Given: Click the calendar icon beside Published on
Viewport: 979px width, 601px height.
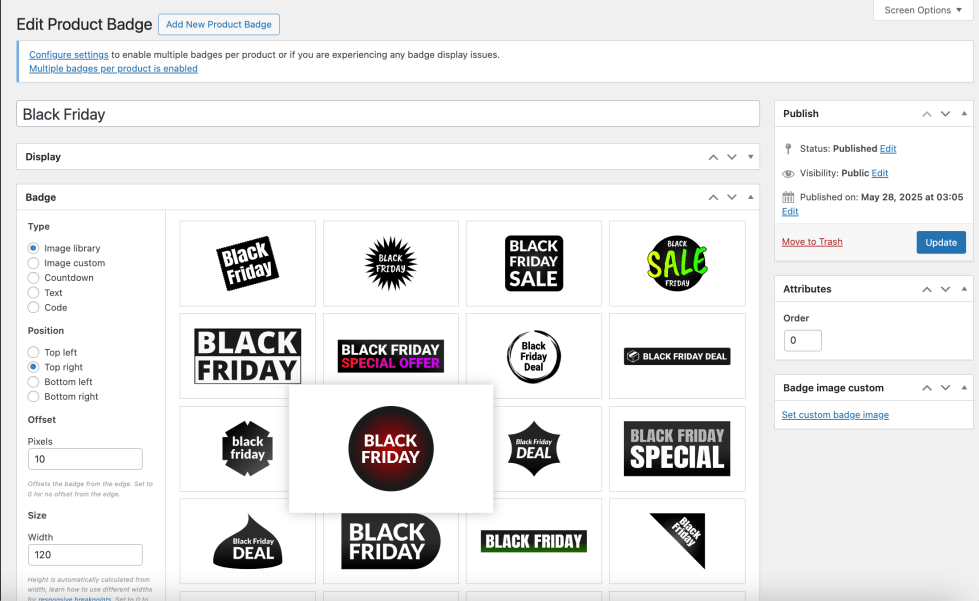Looking at the screenshot, I should point(788,197).
